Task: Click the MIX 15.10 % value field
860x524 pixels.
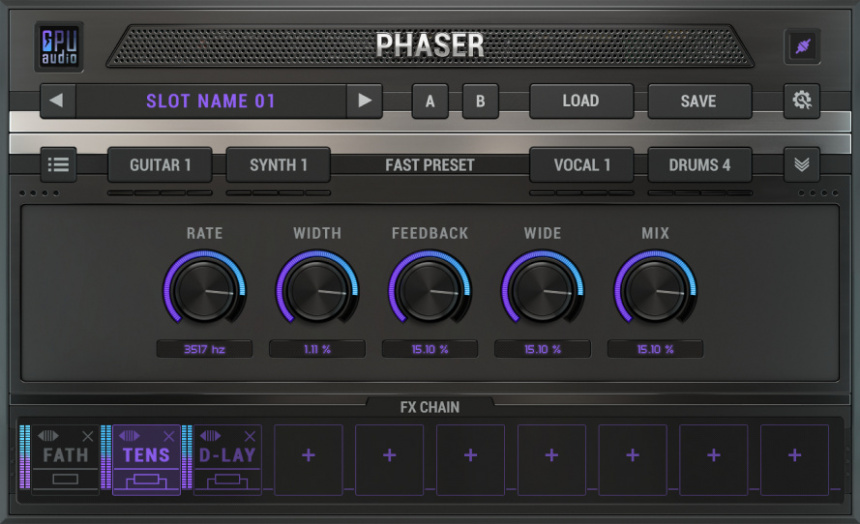Action: click(x=655, y=349)
